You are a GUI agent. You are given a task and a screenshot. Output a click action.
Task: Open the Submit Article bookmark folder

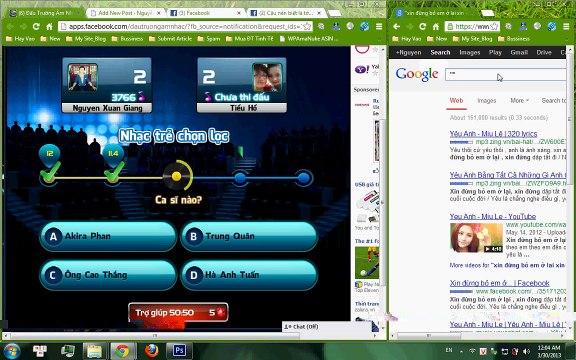170,39
